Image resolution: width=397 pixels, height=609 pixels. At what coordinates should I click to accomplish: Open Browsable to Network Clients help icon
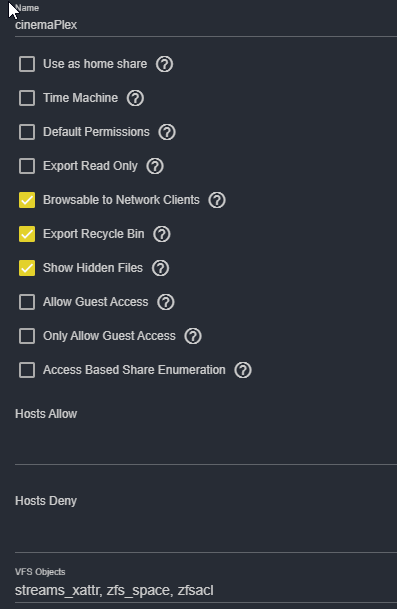point(217,200)
